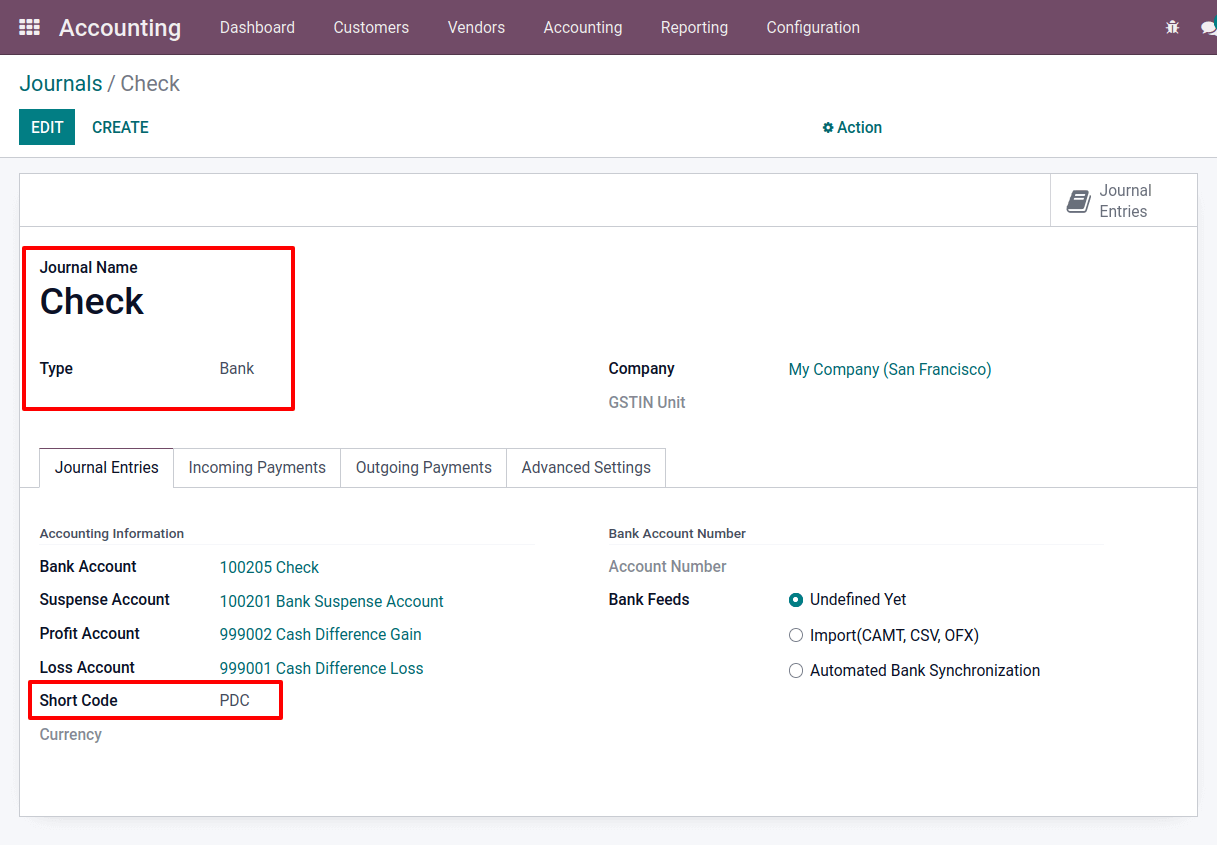The width and height of the screenshot is (1217, 845).
Task: Open the conversations chat icon
Action: [x=1208, y=28]
